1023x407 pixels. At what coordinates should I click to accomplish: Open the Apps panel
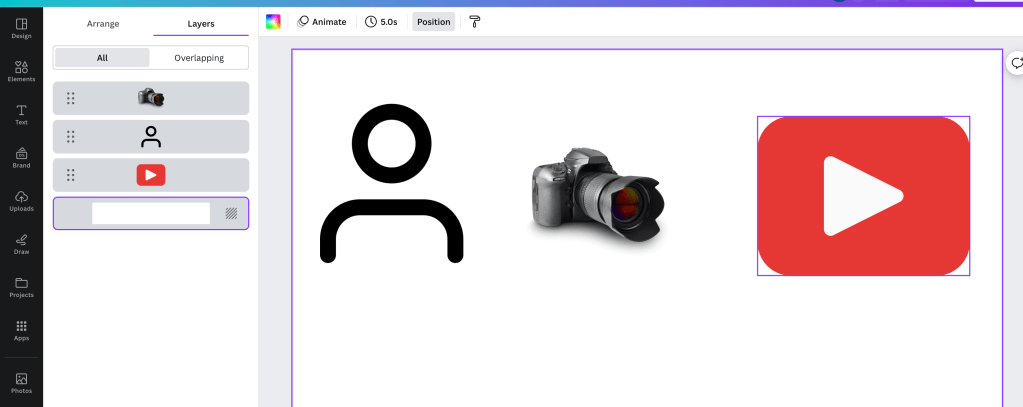(x=21, y=330)
